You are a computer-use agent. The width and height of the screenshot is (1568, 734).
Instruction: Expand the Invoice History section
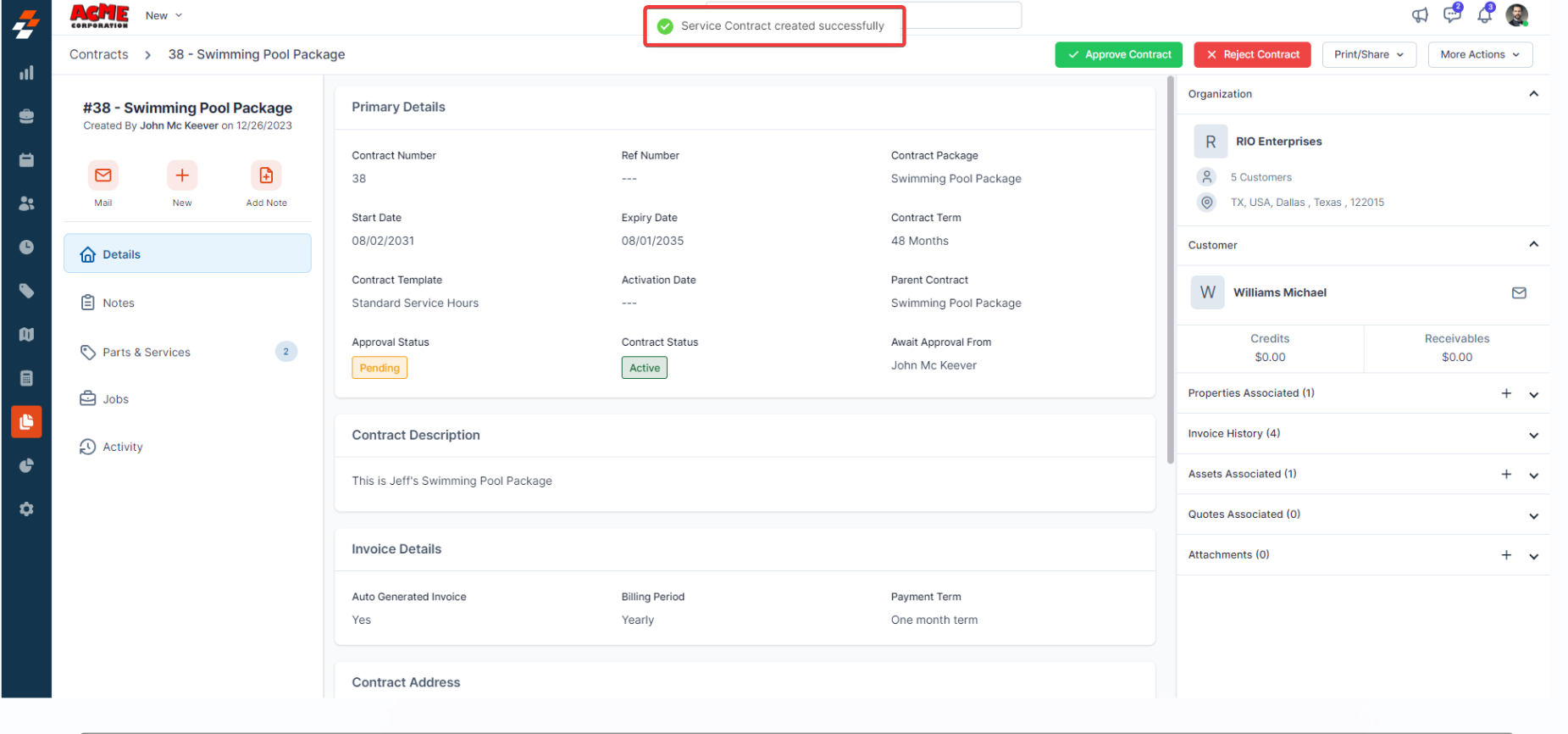[1533, 435]
